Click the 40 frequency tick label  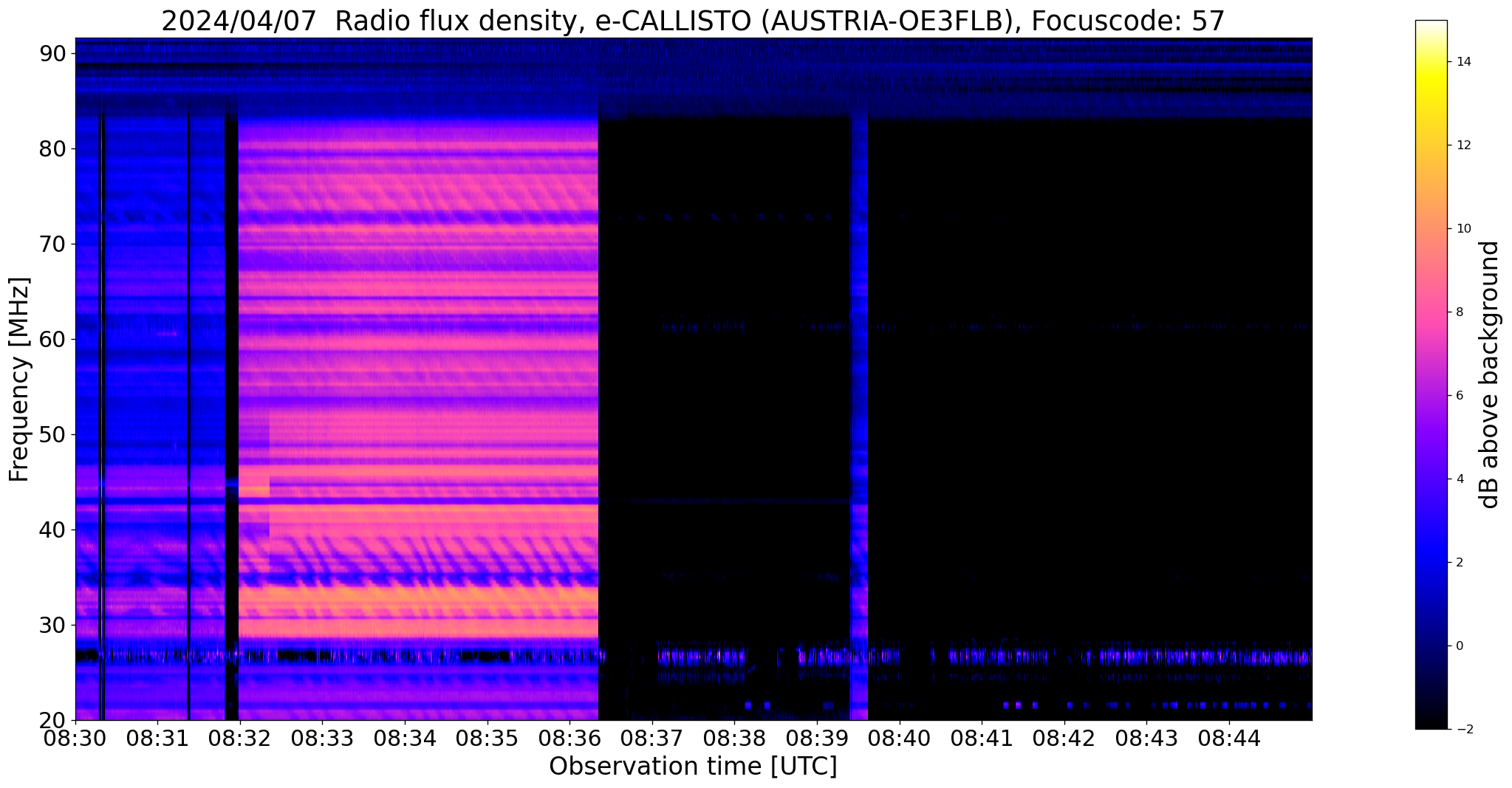(52, 530)
